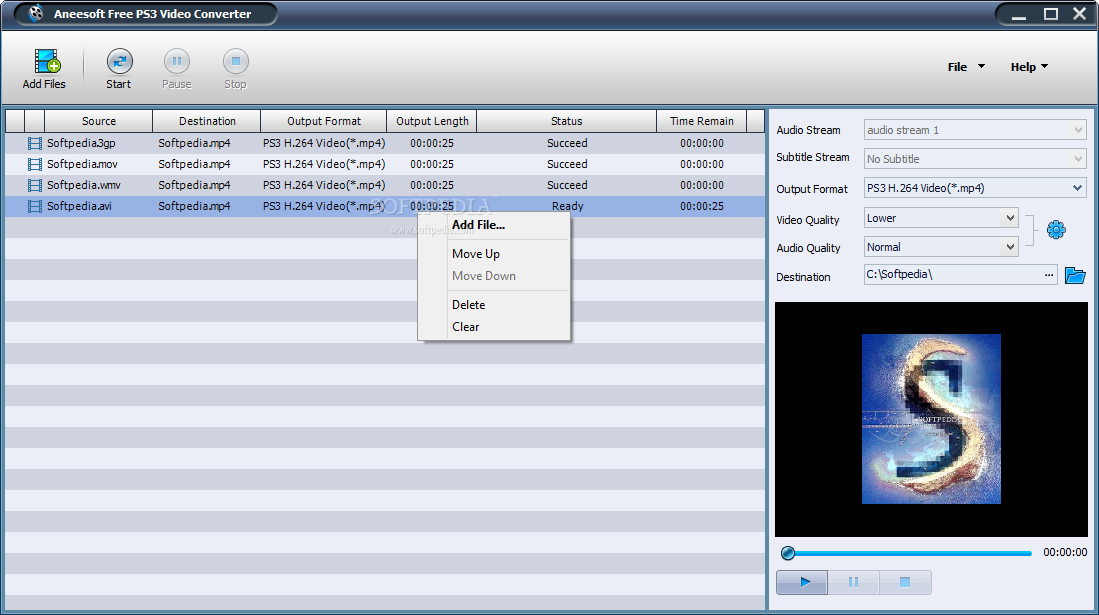The image size is (1099, 615).
Task: Click destination Softpedia.mp4 in Softpedia.wmv row
Action: 194,185
